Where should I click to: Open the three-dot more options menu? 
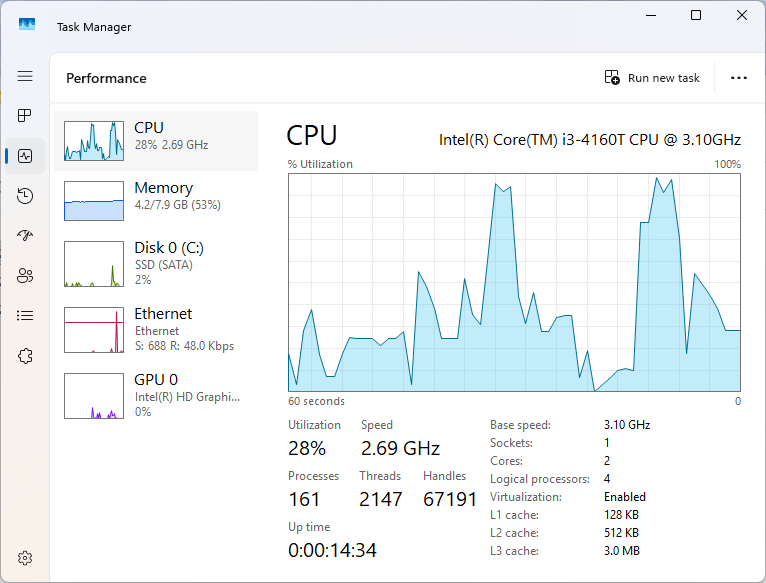tap(739, 78)
